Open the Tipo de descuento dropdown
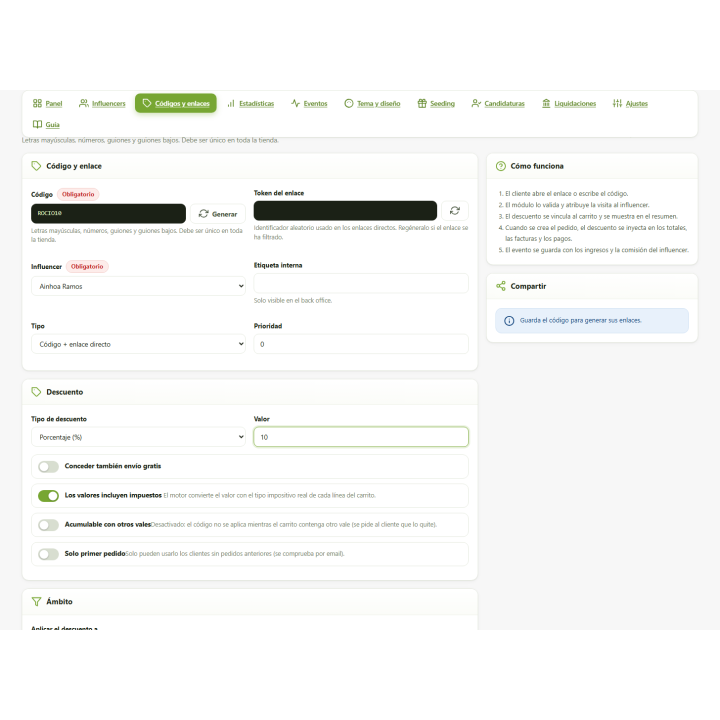The image size is (720, 720). (x=138, y=437)
